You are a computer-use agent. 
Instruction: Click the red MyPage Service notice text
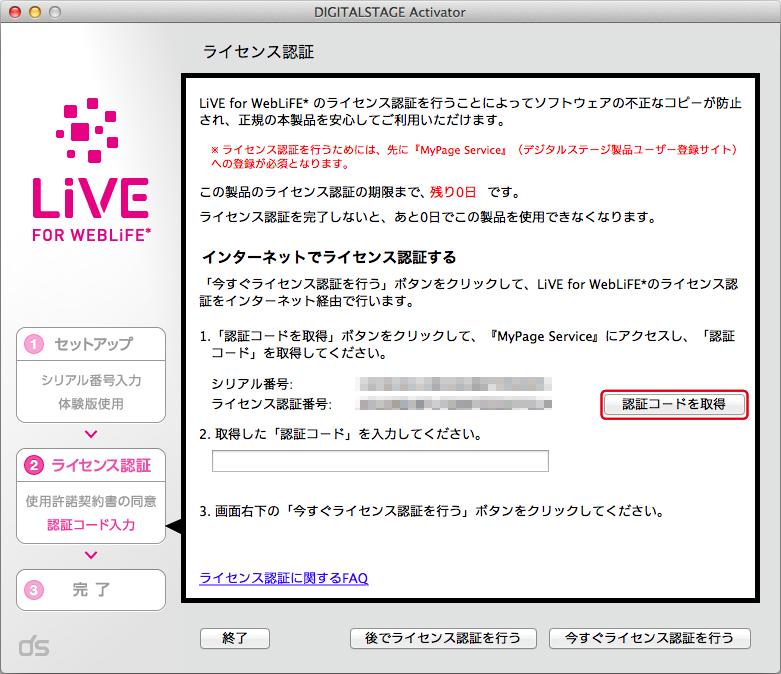474,156
